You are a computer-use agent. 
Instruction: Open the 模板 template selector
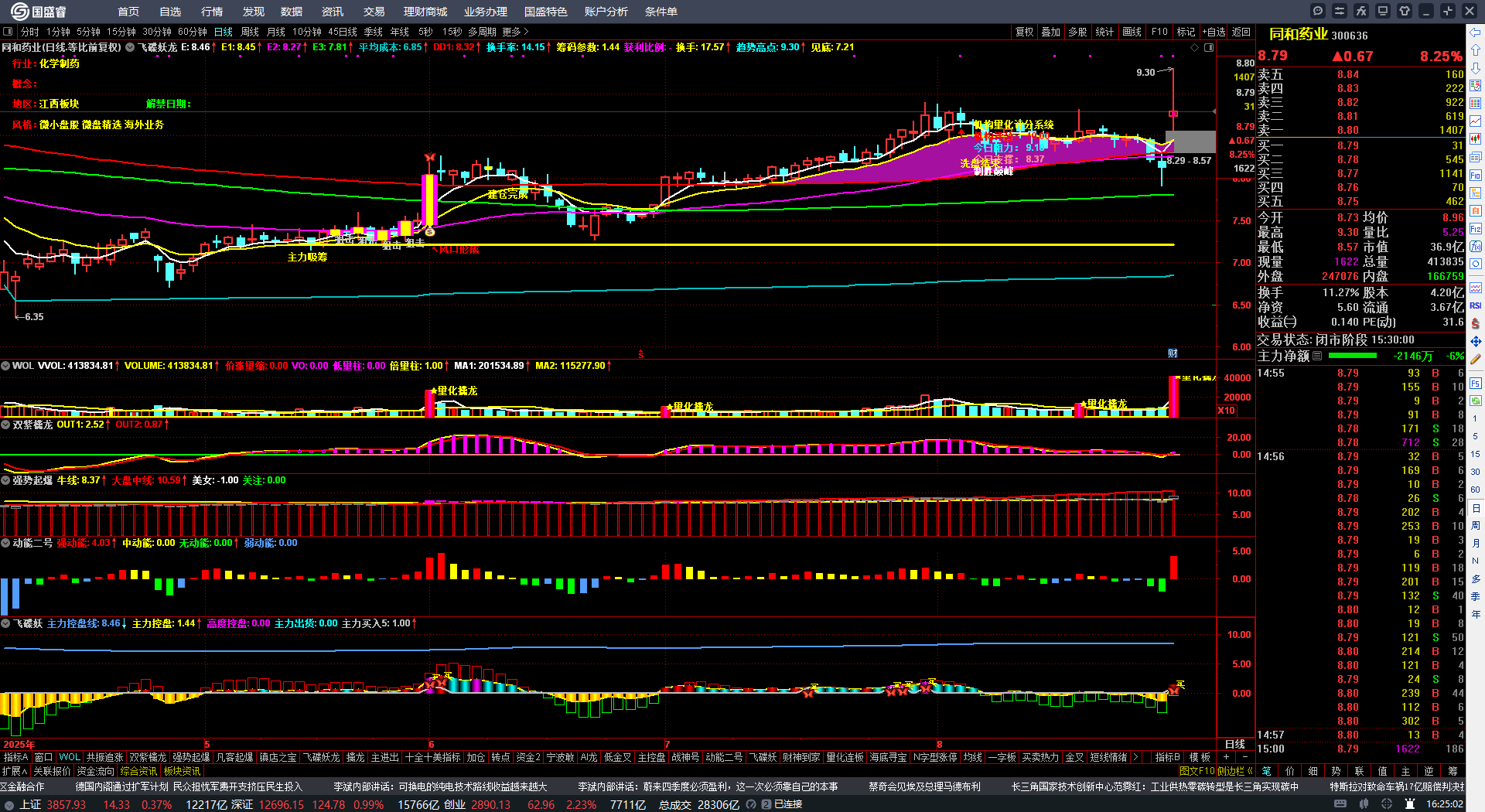click(1200, 757)
